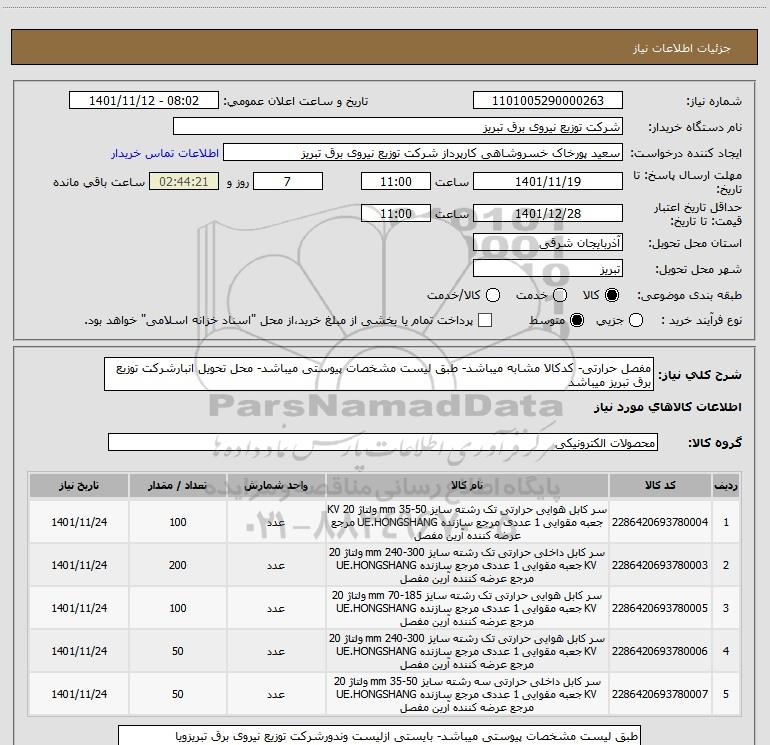Select item code 2286420693780003
Screen dimensions: 770x745
[660, 565]
